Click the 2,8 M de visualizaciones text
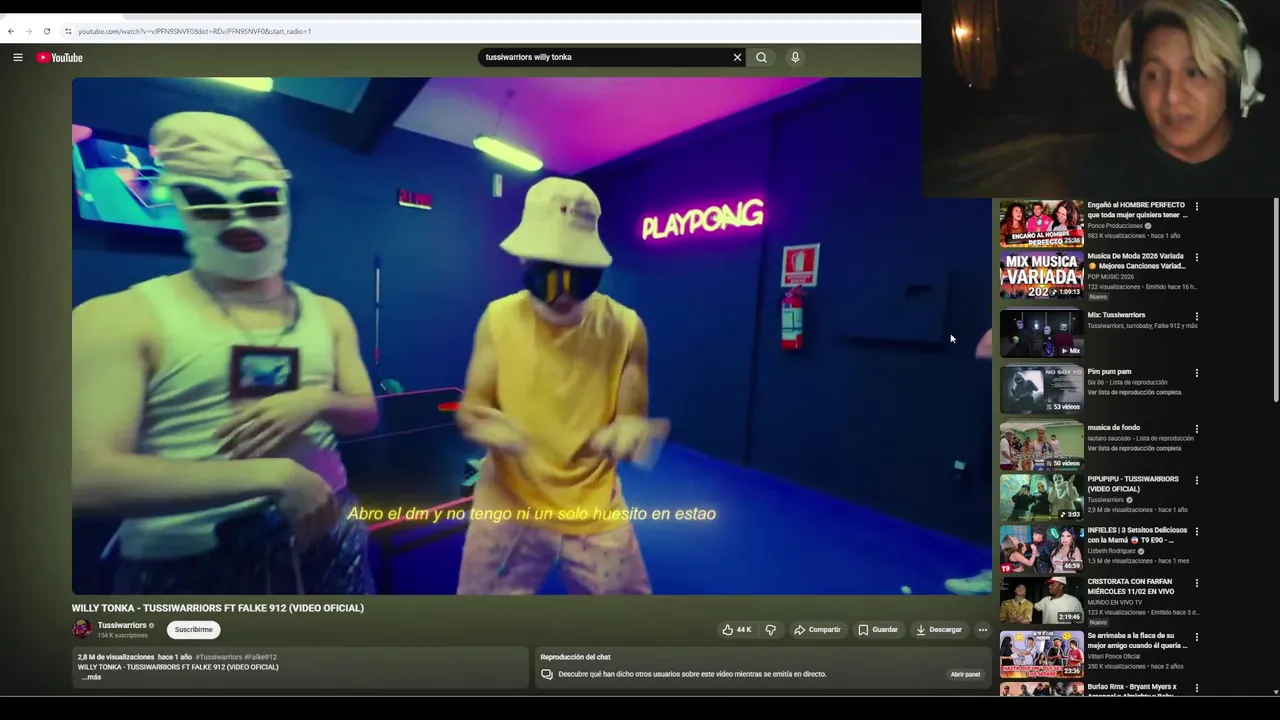Viewport: 1280px width, 720px height. point(116,657)
